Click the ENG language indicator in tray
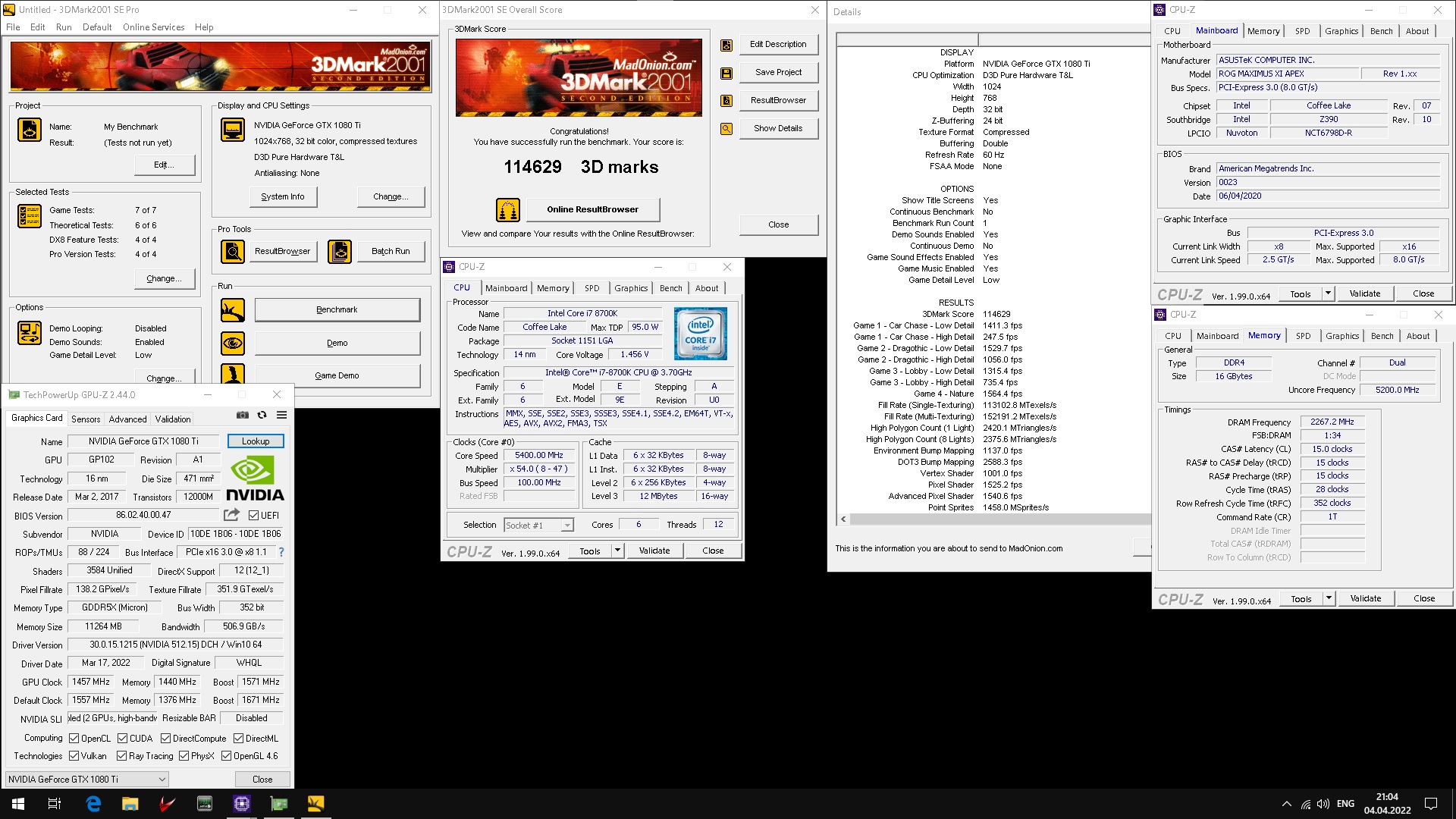The image size is (1456, 819). click(1345, 804)
